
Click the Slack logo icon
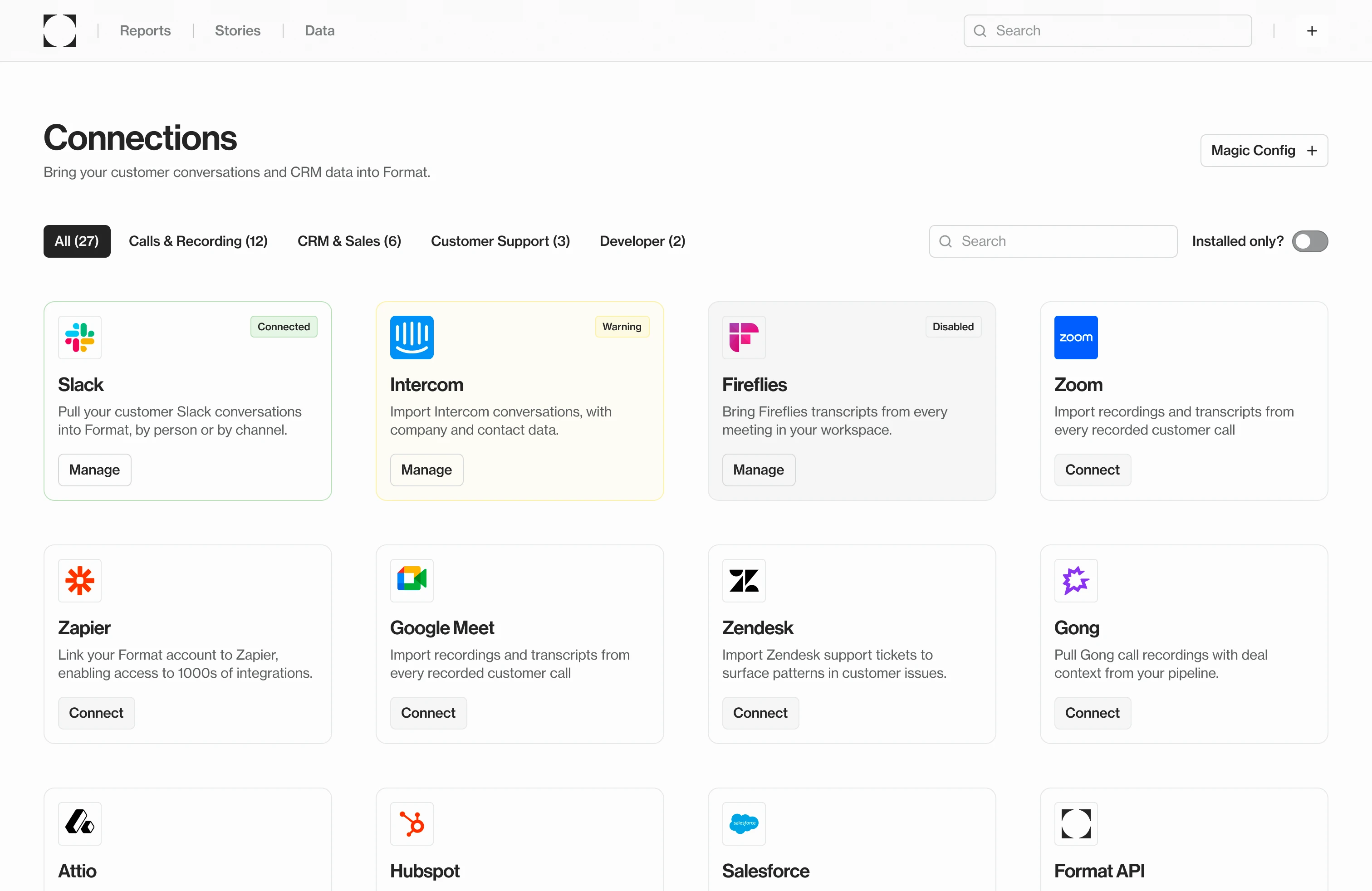[79, 337]
